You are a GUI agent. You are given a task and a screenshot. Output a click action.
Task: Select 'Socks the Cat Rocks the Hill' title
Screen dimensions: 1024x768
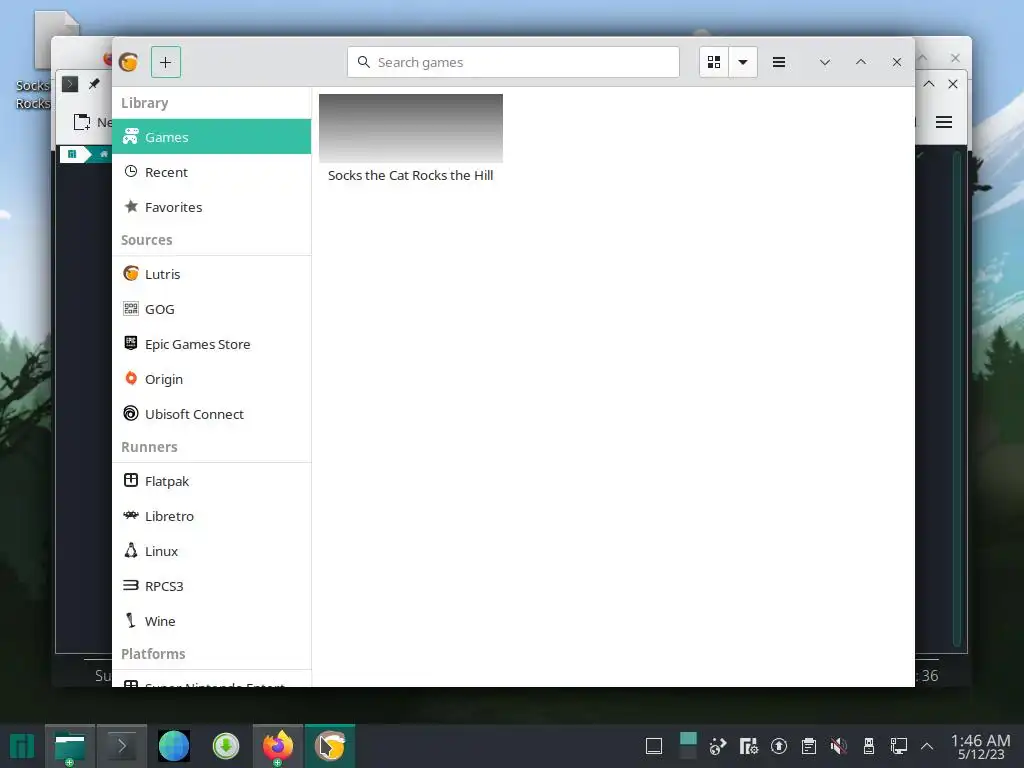[411, 175]
